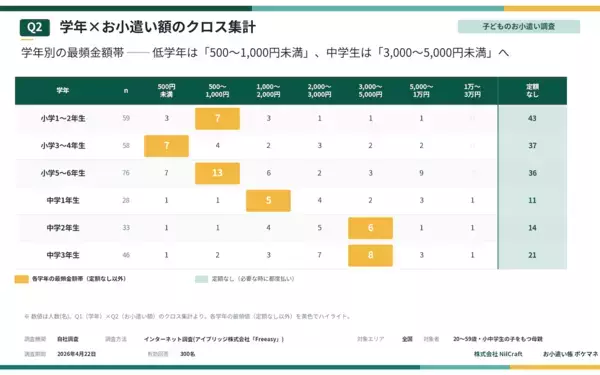
Task: Click the '14' 定額なし value for 中学2年生
Action: 532,228
